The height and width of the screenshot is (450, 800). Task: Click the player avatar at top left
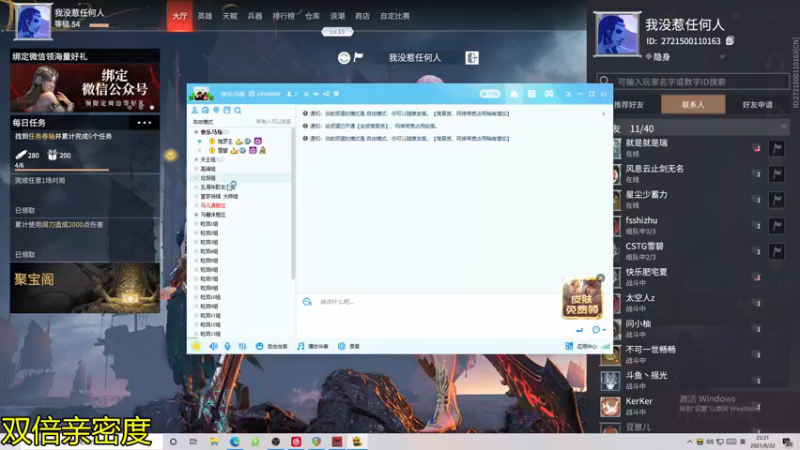33,21
